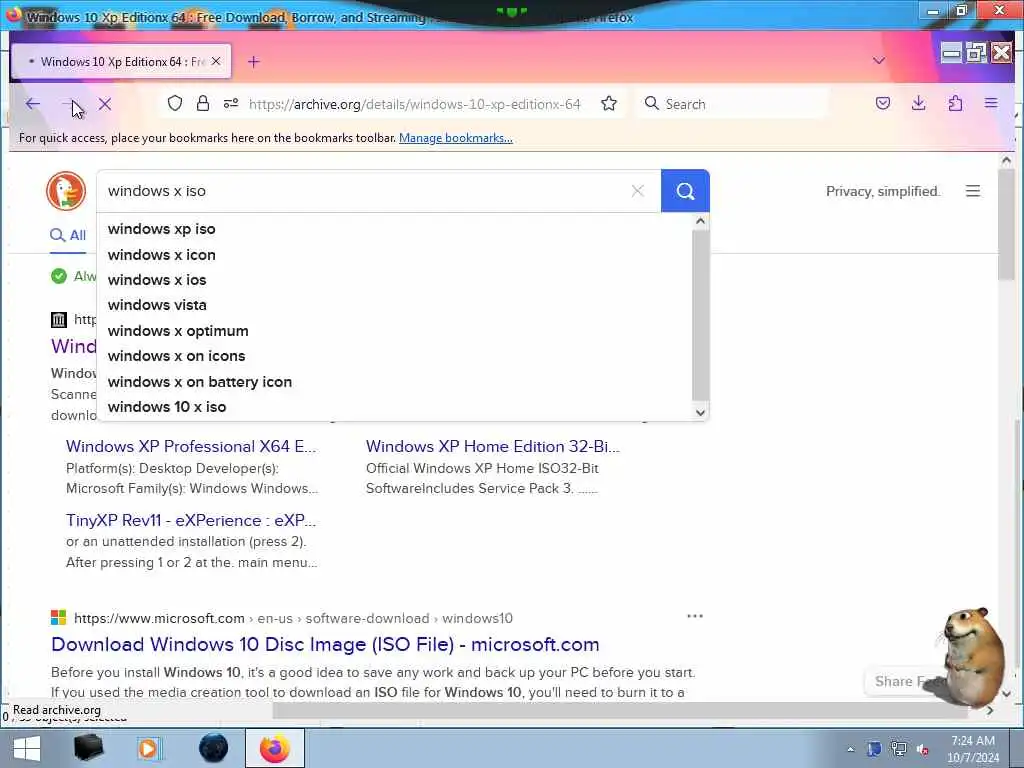Click the muted volume tray icon
Screen dimensions: 1024x768
pyautogui.click(x=922, y=750)
